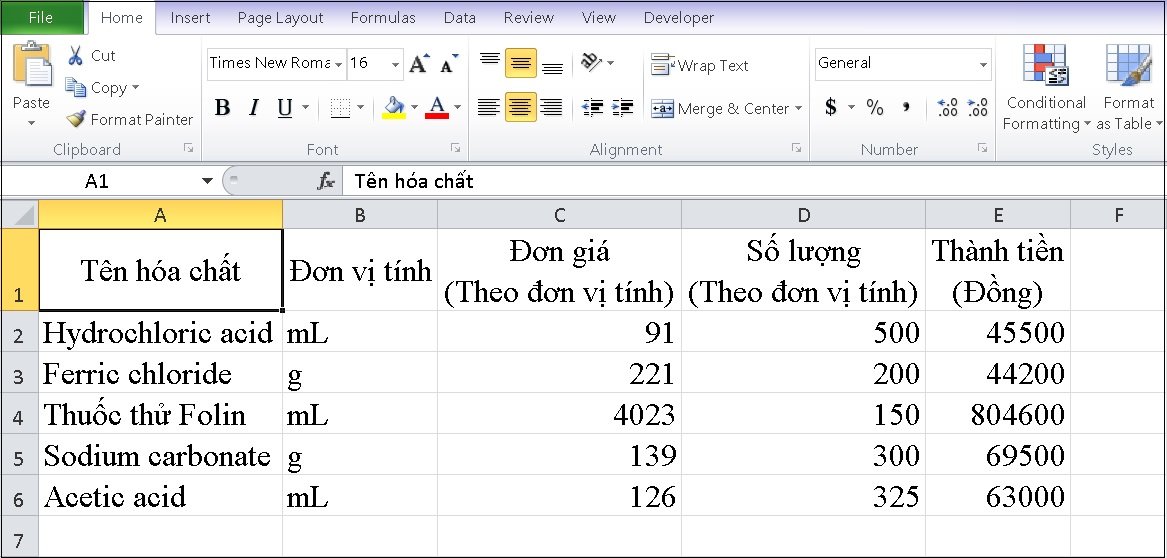
Task: Click the formula bar text field
Action: tap(752, 181)
